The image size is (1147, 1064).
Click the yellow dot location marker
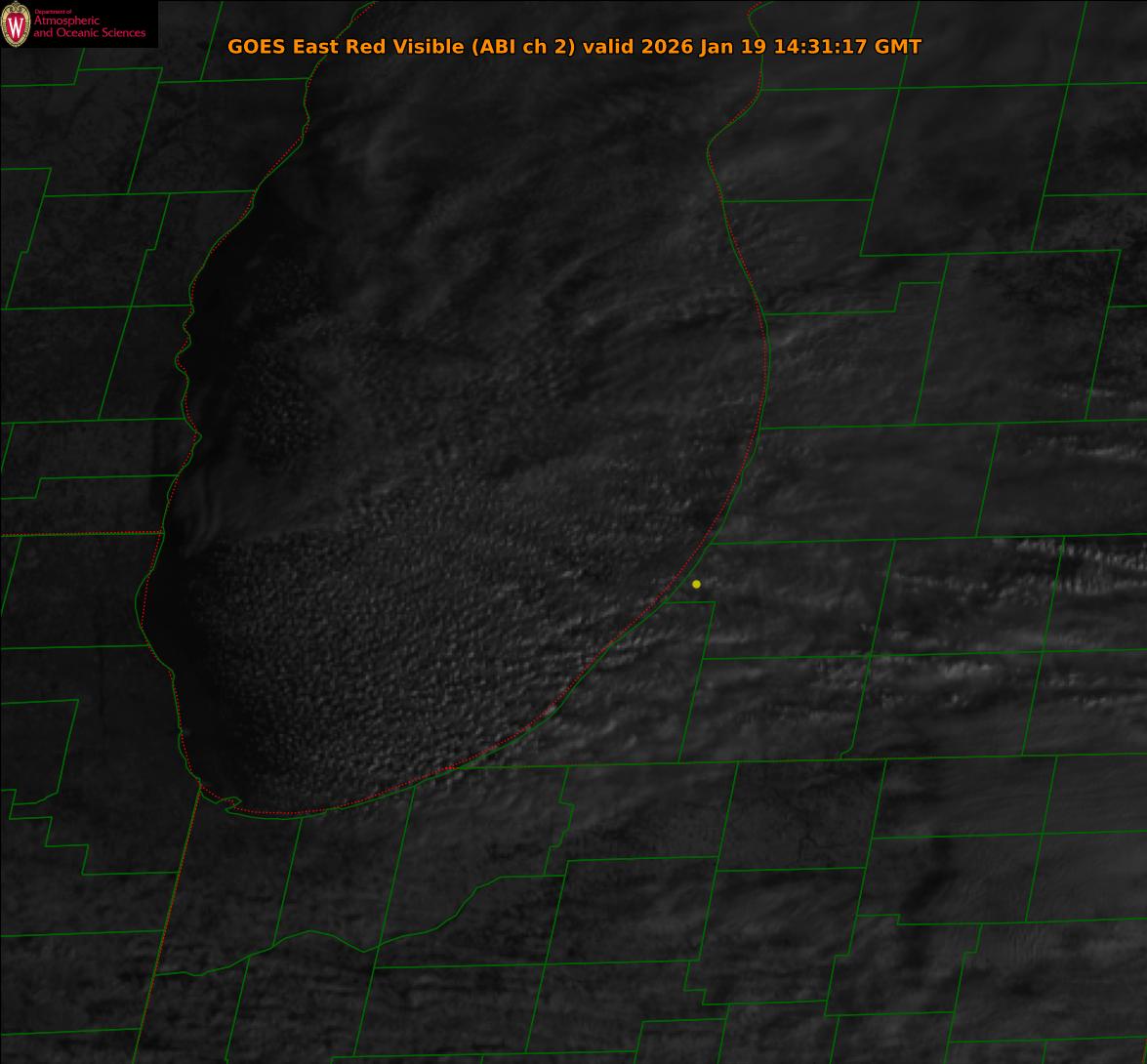coord(696,585)
